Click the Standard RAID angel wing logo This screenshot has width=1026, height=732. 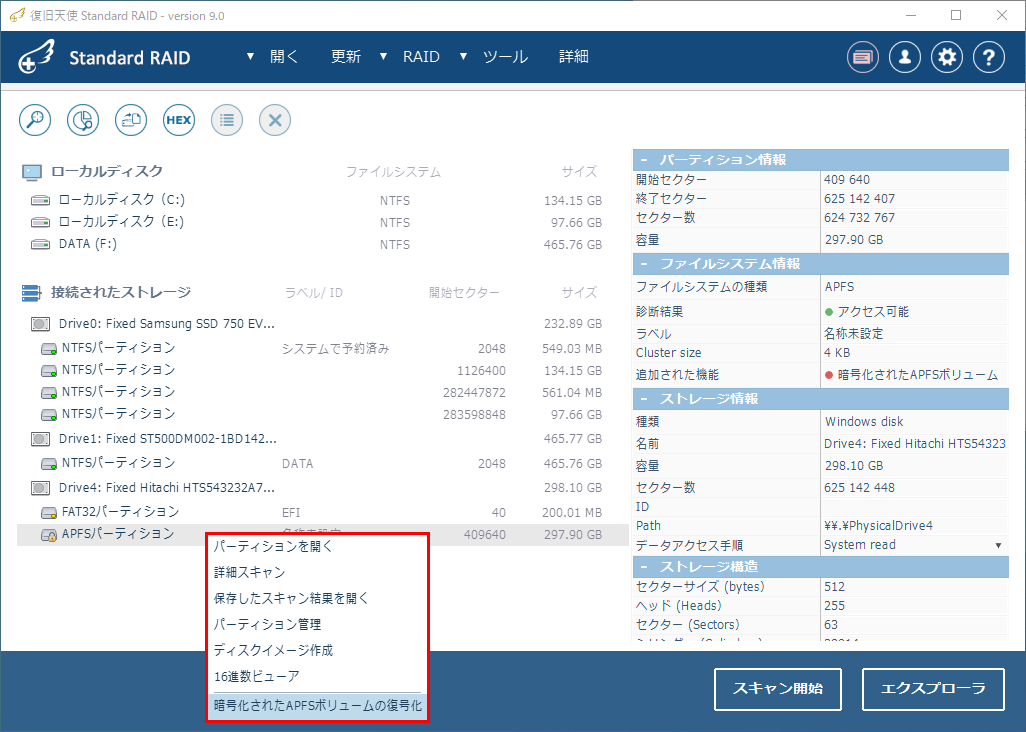pos(37,57)
